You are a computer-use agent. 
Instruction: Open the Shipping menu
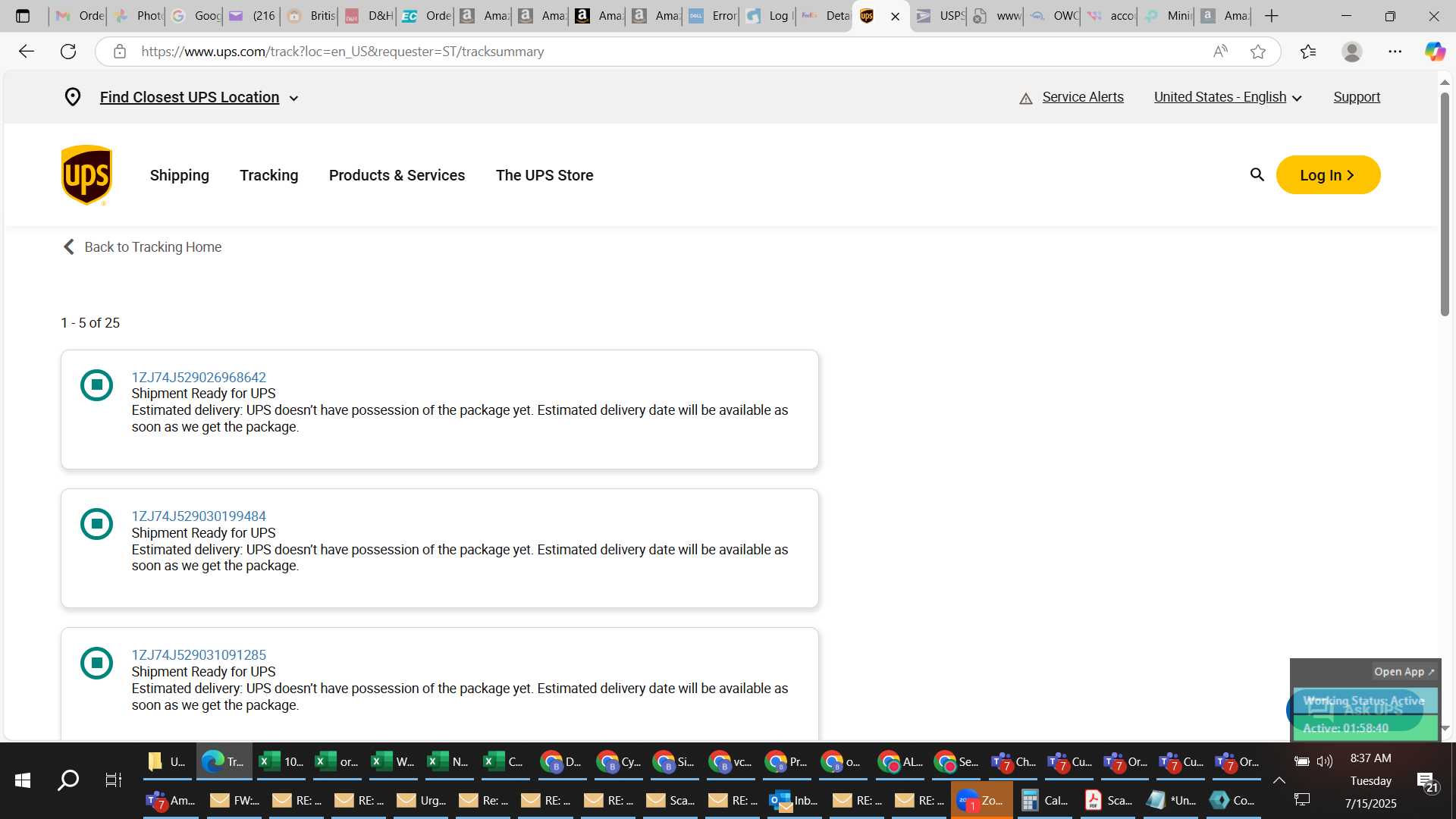pos(180,175)
